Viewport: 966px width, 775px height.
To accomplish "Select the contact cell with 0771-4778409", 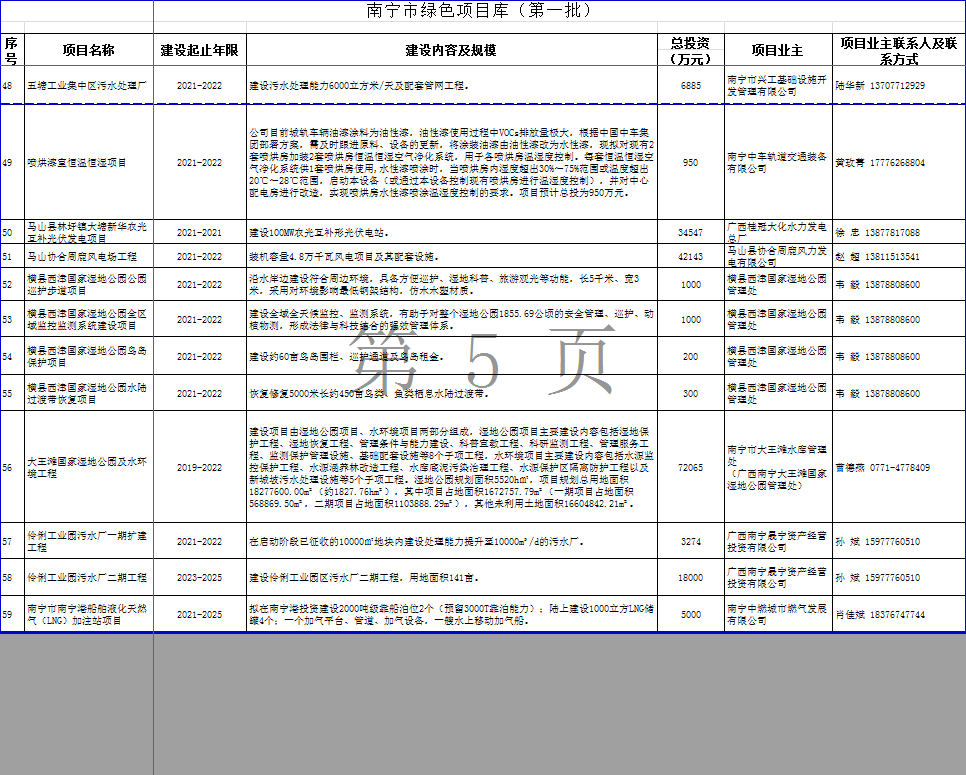I will [x=898, y=468].
